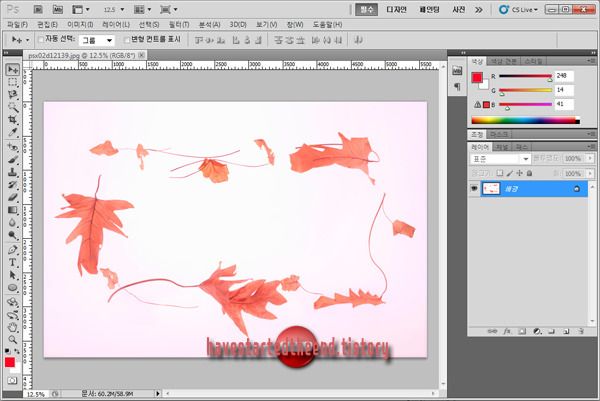Switch to the 마스크 tab
The height and width of the screenshot is (401, 600).
tap(499, 135)
